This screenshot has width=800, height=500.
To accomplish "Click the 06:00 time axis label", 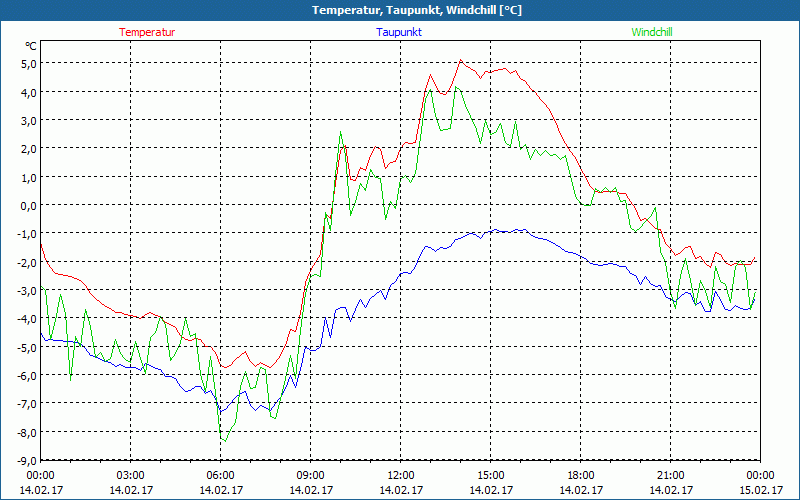I will coord(221,475).
